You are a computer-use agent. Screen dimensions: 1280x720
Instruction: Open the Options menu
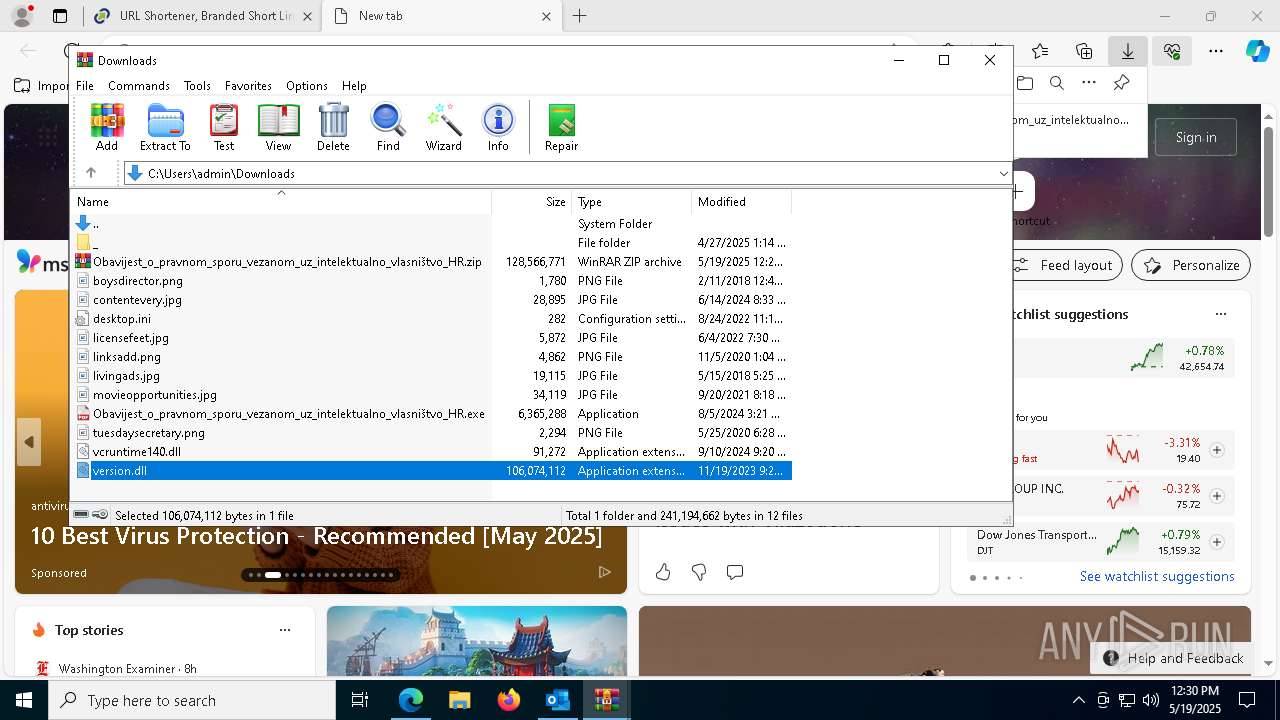tap(307, 86)
